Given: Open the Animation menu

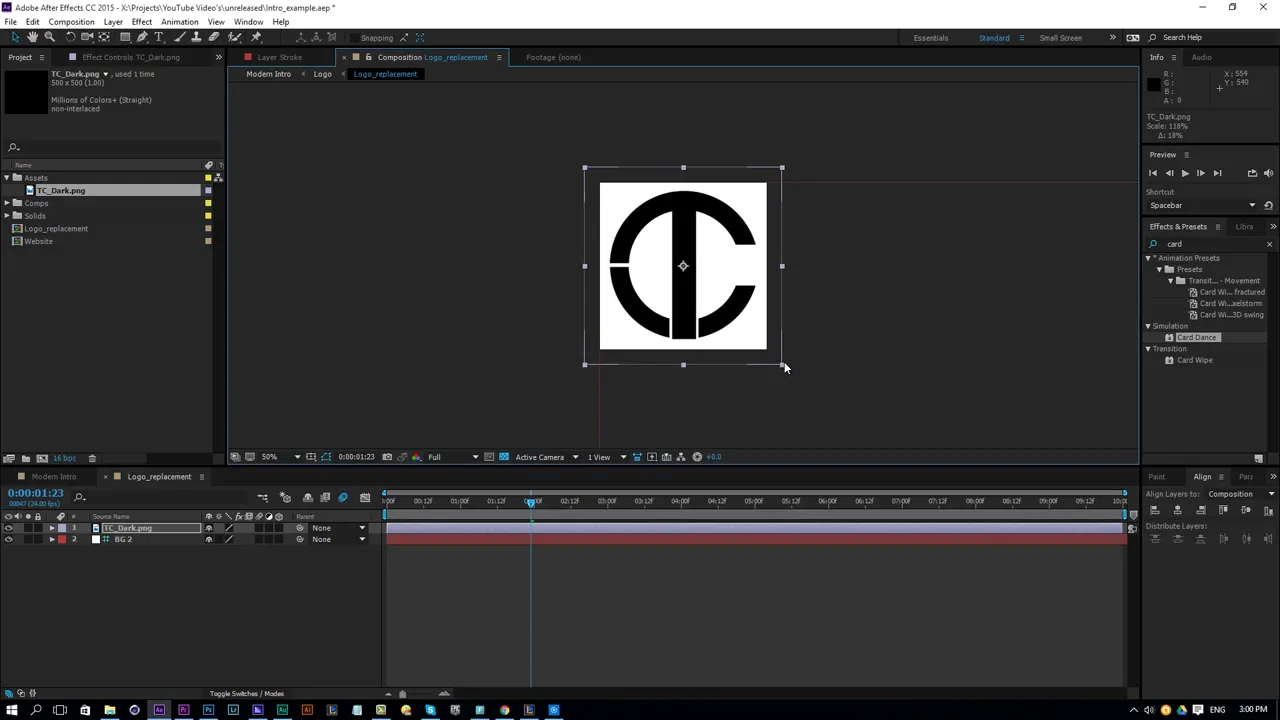Looking at the screenshot, I should coord(179,22).
